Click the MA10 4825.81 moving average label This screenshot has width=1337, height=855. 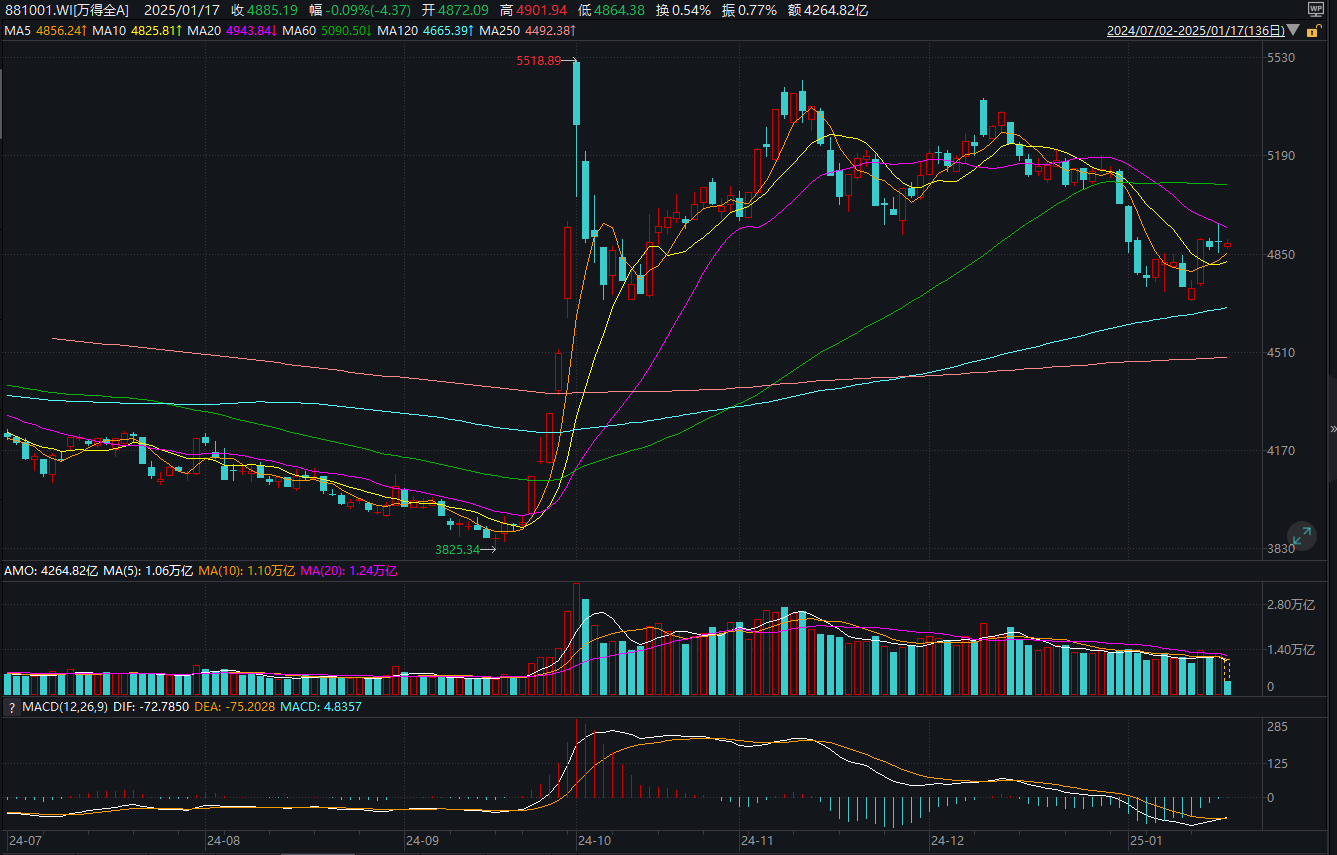click(138, 31)
